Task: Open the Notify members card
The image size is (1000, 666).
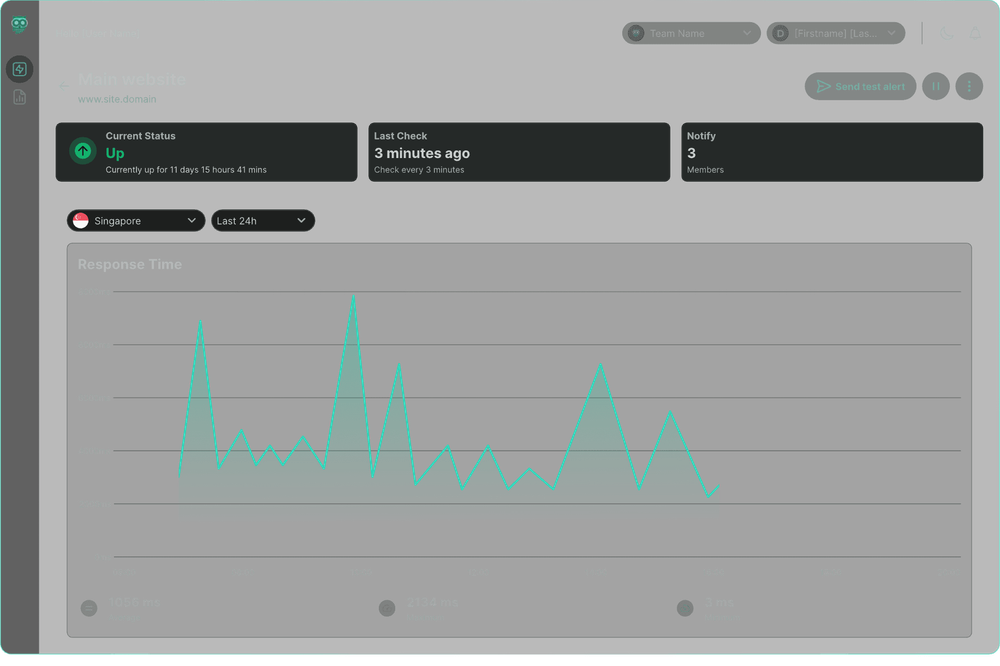Action: click(x=832, y=152)
